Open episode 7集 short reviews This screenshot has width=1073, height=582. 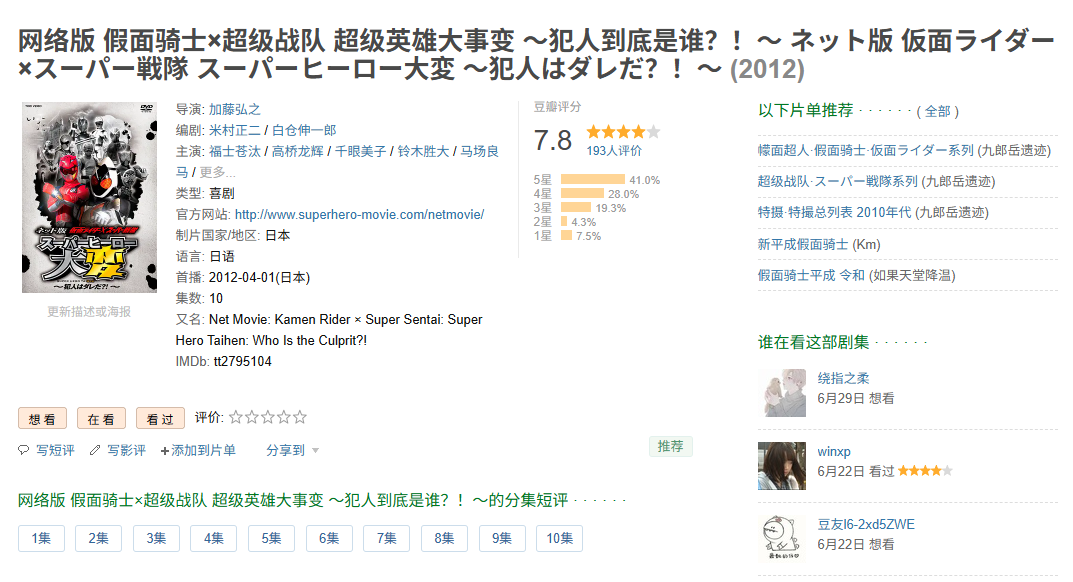tap(387, 538)
